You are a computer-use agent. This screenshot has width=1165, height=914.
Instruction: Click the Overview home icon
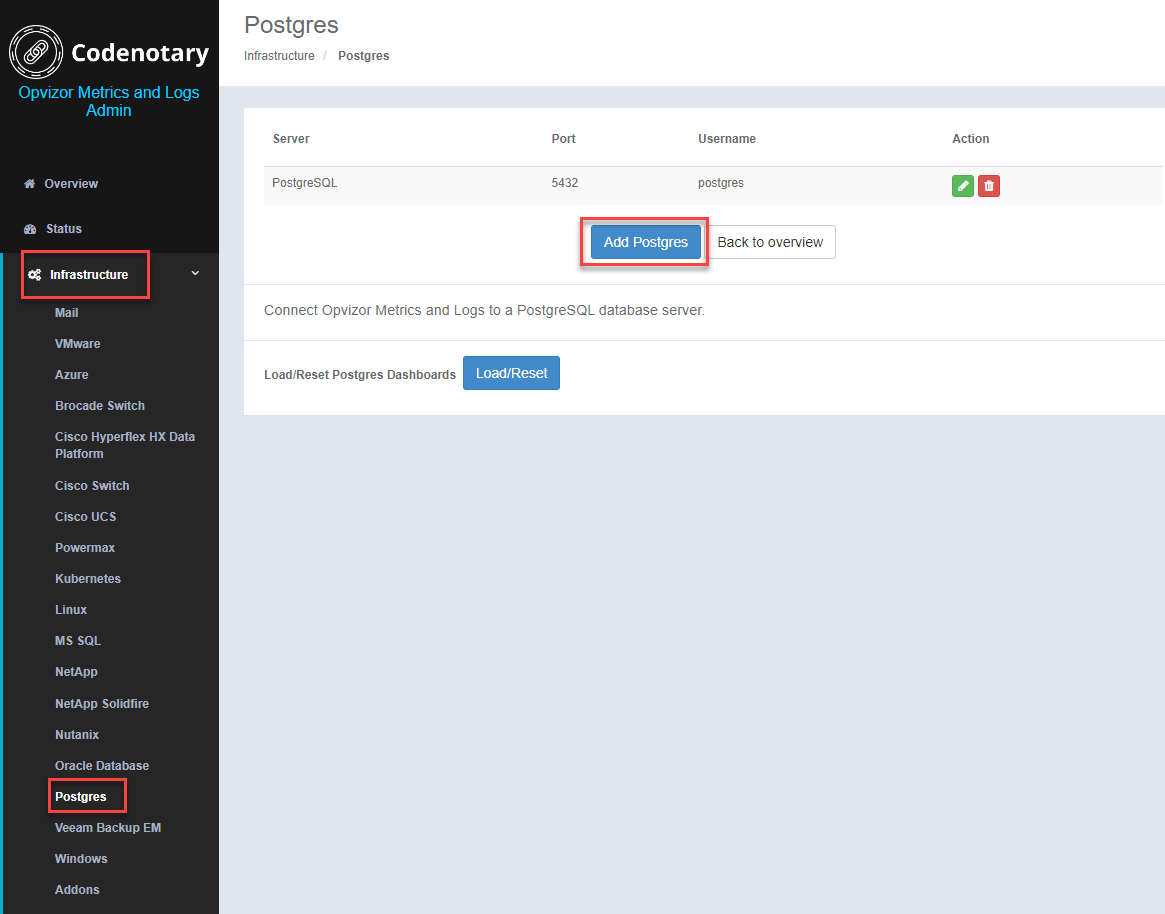(30, 184)
